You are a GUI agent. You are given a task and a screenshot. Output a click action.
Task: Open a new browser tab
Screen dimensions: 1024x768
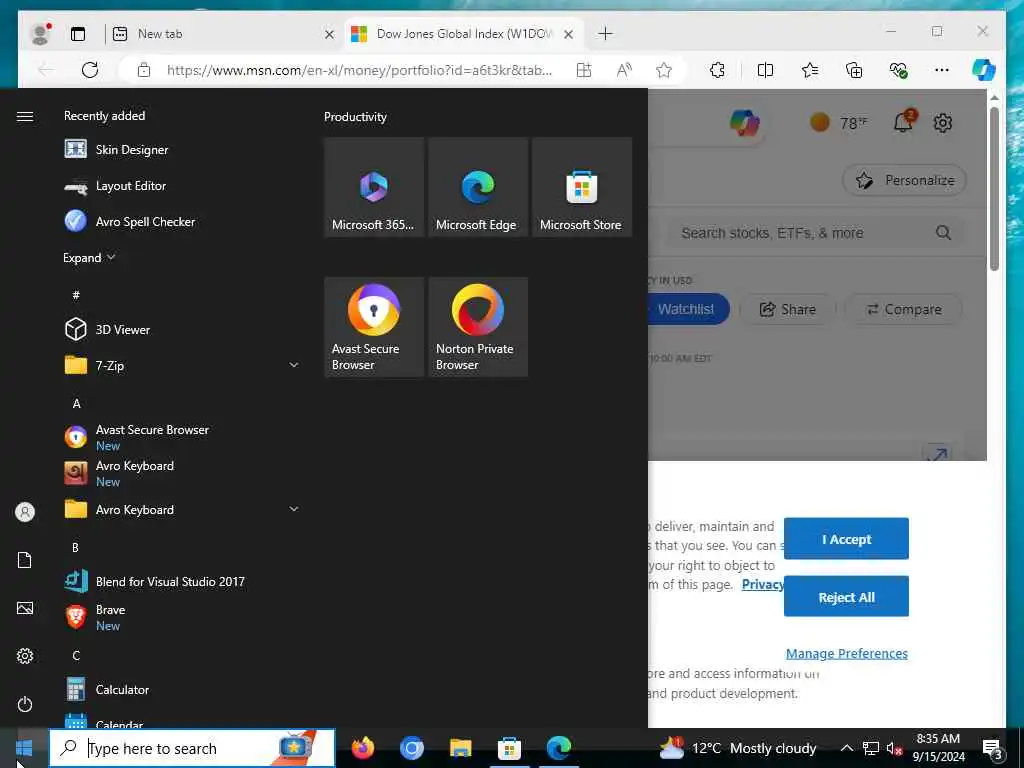click(605, 33)
